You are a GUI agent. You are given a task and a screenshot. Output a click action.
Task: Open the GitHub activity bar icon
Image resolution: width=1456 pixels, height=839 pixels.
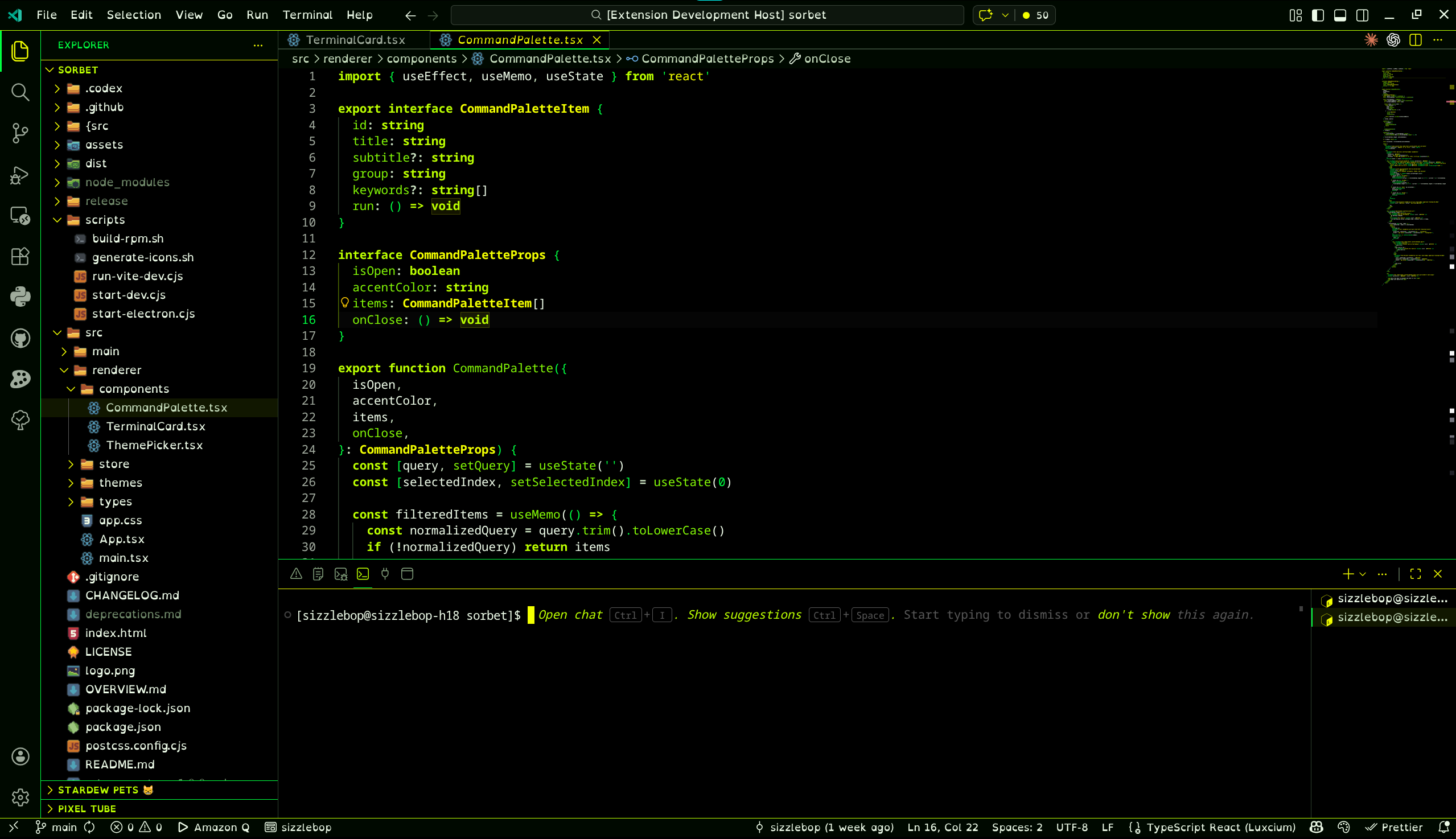pos(20,338)
